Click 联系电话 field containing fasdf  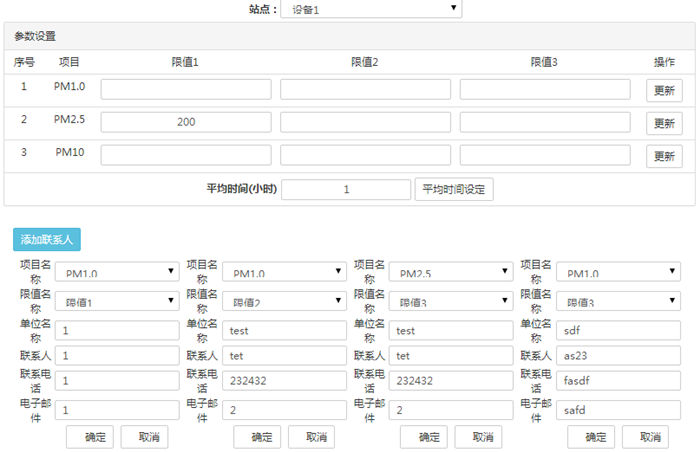click(618, 382)
